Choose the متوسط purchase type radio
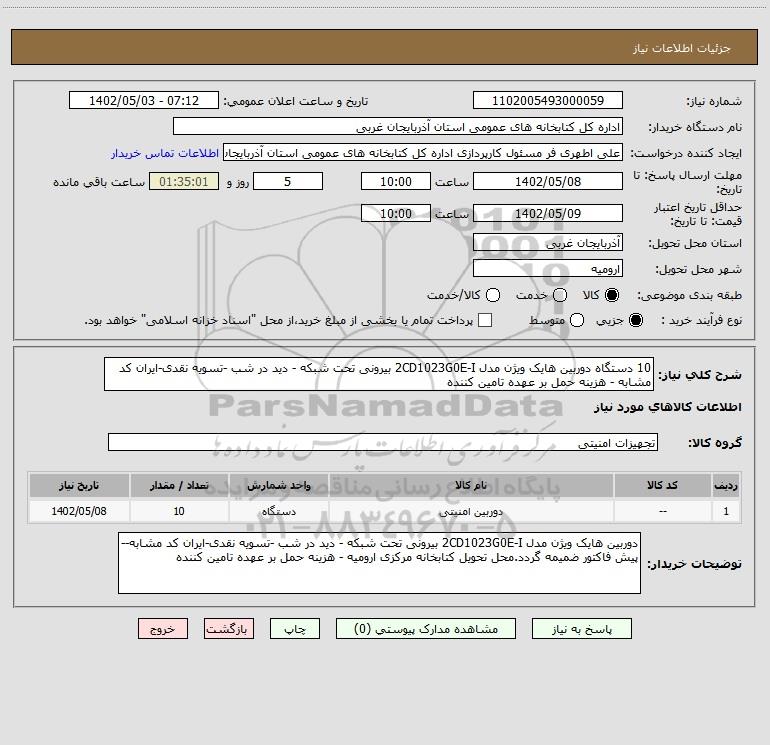 pos(577,320)
